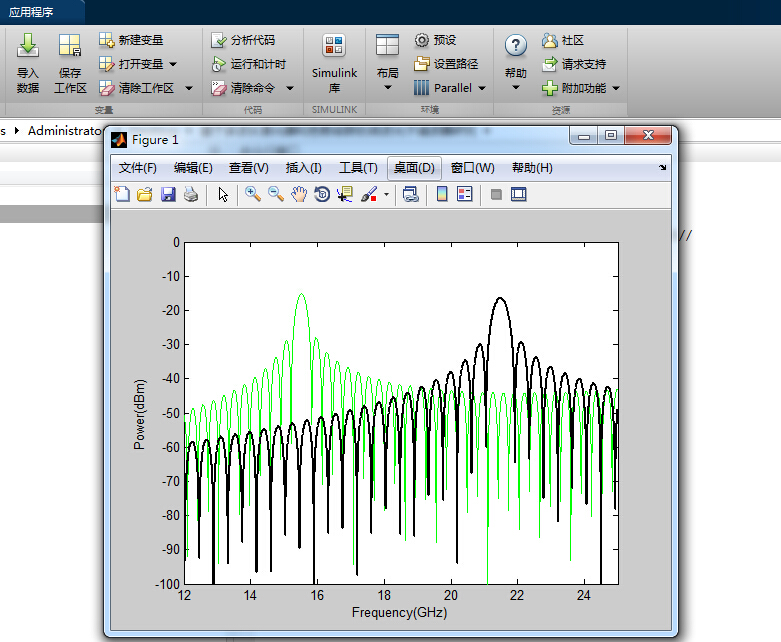Click the Power(dBm) y-axis label
Screen dimensions: 781x642
[x=140, y=414]
